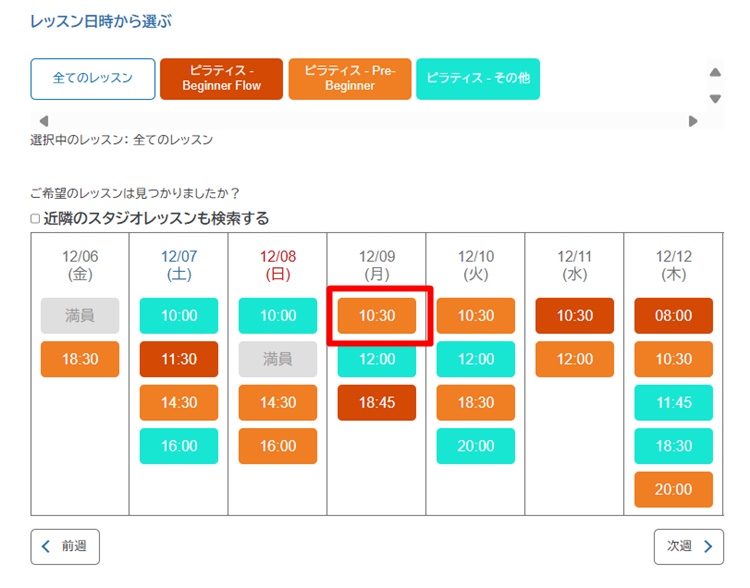Choose the 18:30 lesson on 12/12
This screenshot has width=750, height=588.
tap(673, 446)
